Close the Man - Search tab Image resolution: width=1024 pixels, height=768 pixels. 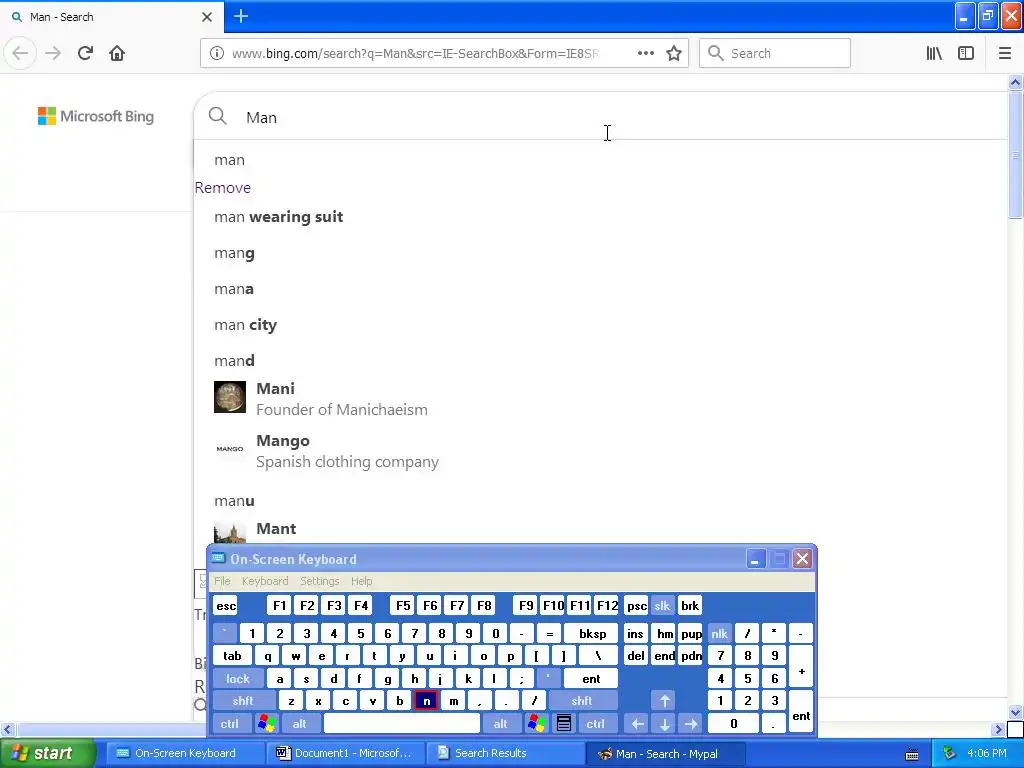(207, 17)
